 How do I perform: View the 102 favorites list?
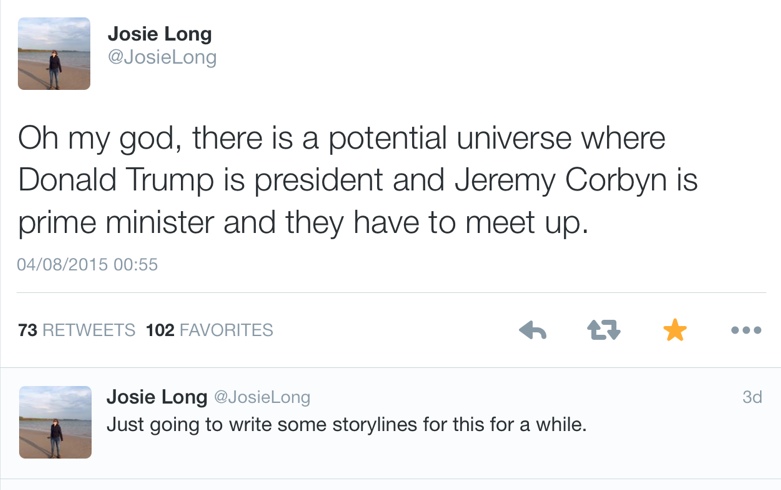(209, 330)
